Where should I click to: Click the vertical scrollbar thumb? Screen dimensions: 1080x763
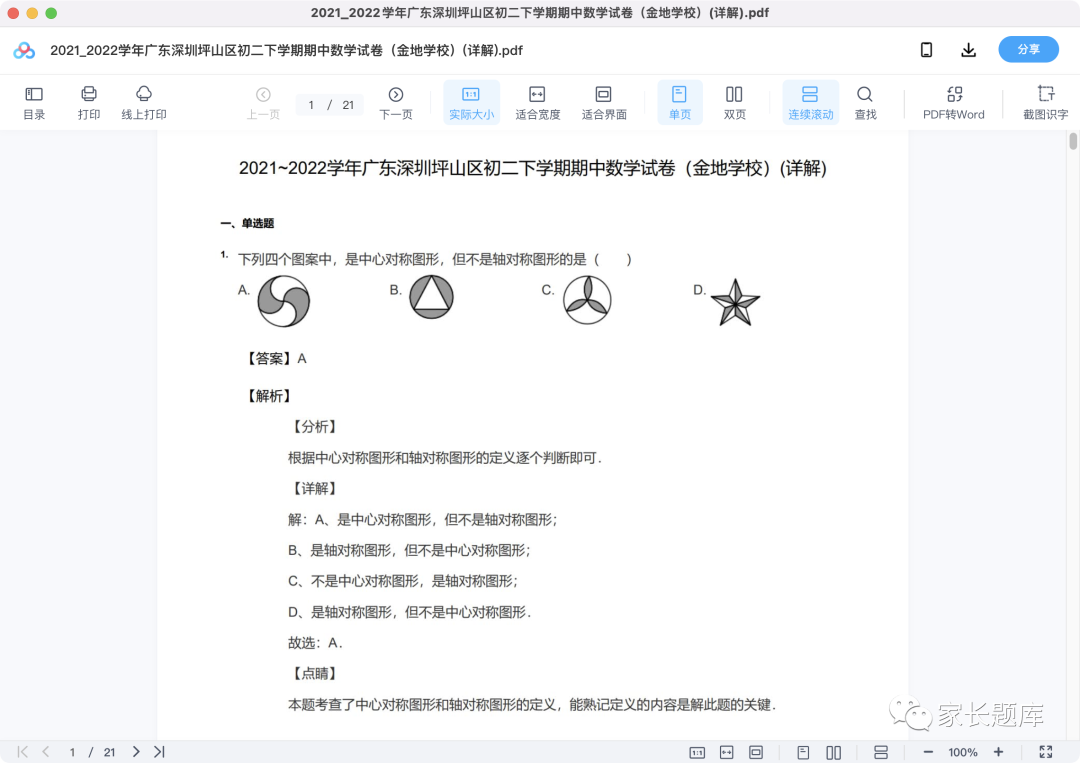tap(1073, 141)
